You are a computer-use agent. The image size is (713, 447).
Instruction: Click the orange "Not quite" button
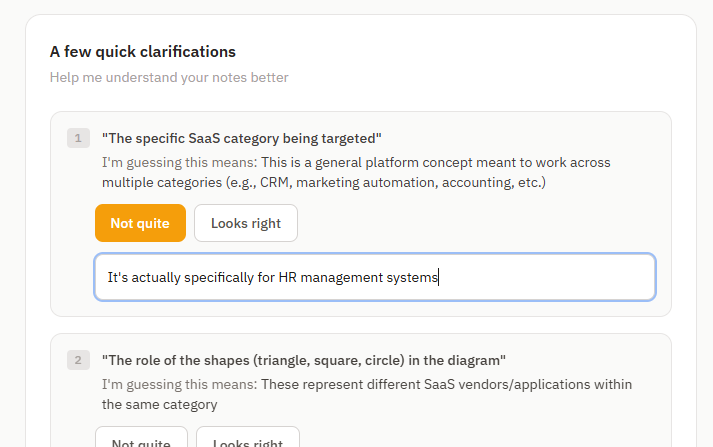coord(140,223)
